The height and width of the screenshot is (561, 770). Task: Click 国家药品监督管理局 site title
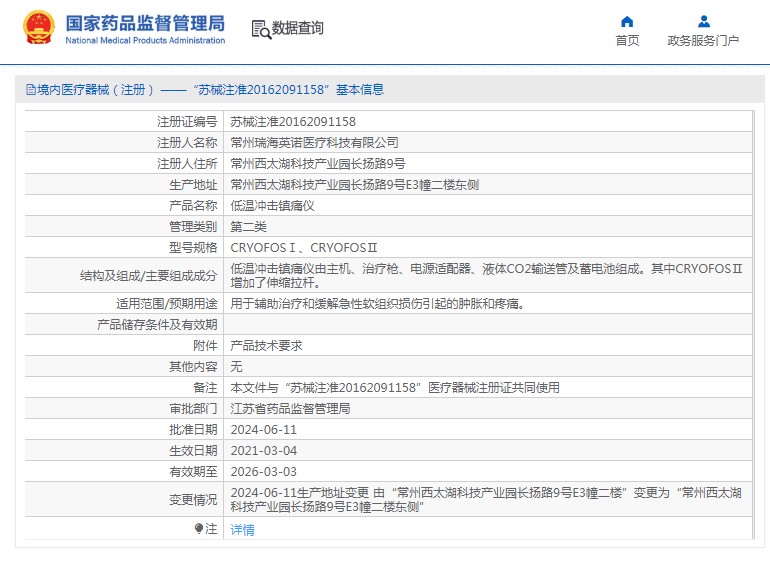pos(145,23)
